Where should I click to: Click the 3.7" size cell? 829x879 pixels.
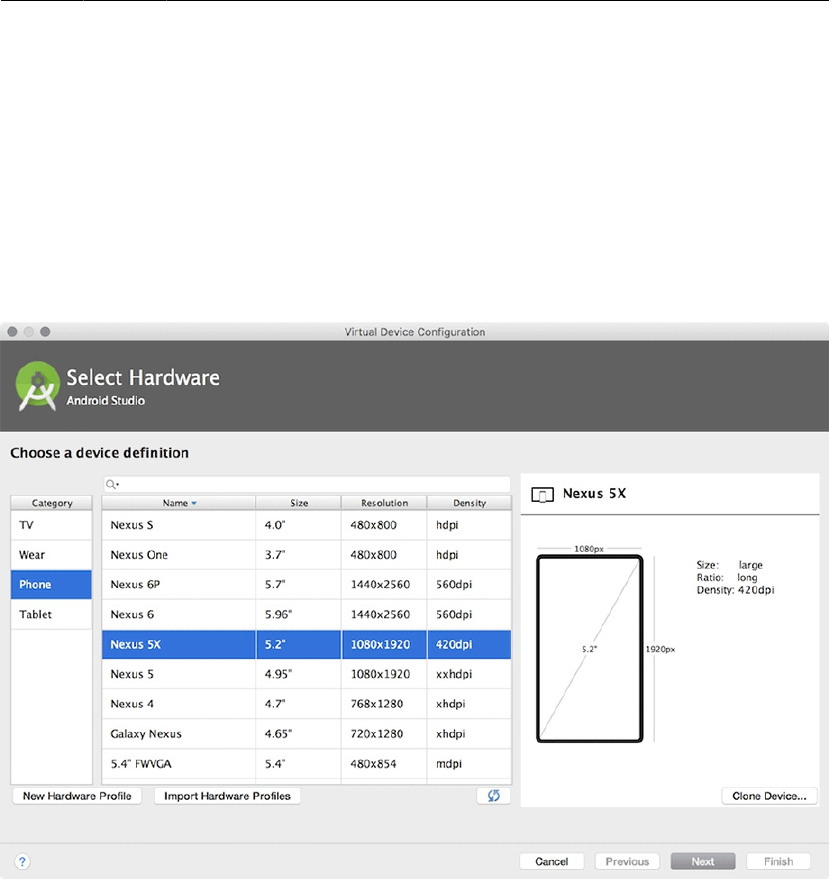pos(299,555)
